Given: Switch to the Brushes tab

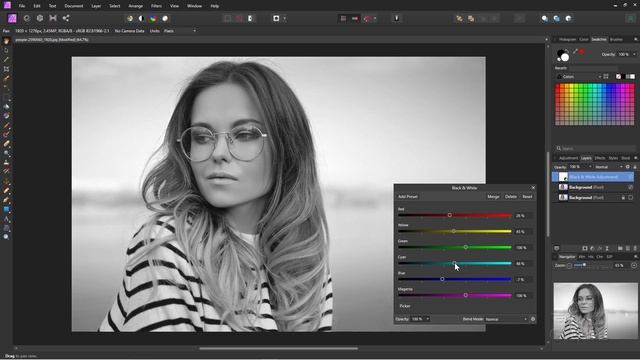Looking at the screenshot, I should [x=616, y=40].
